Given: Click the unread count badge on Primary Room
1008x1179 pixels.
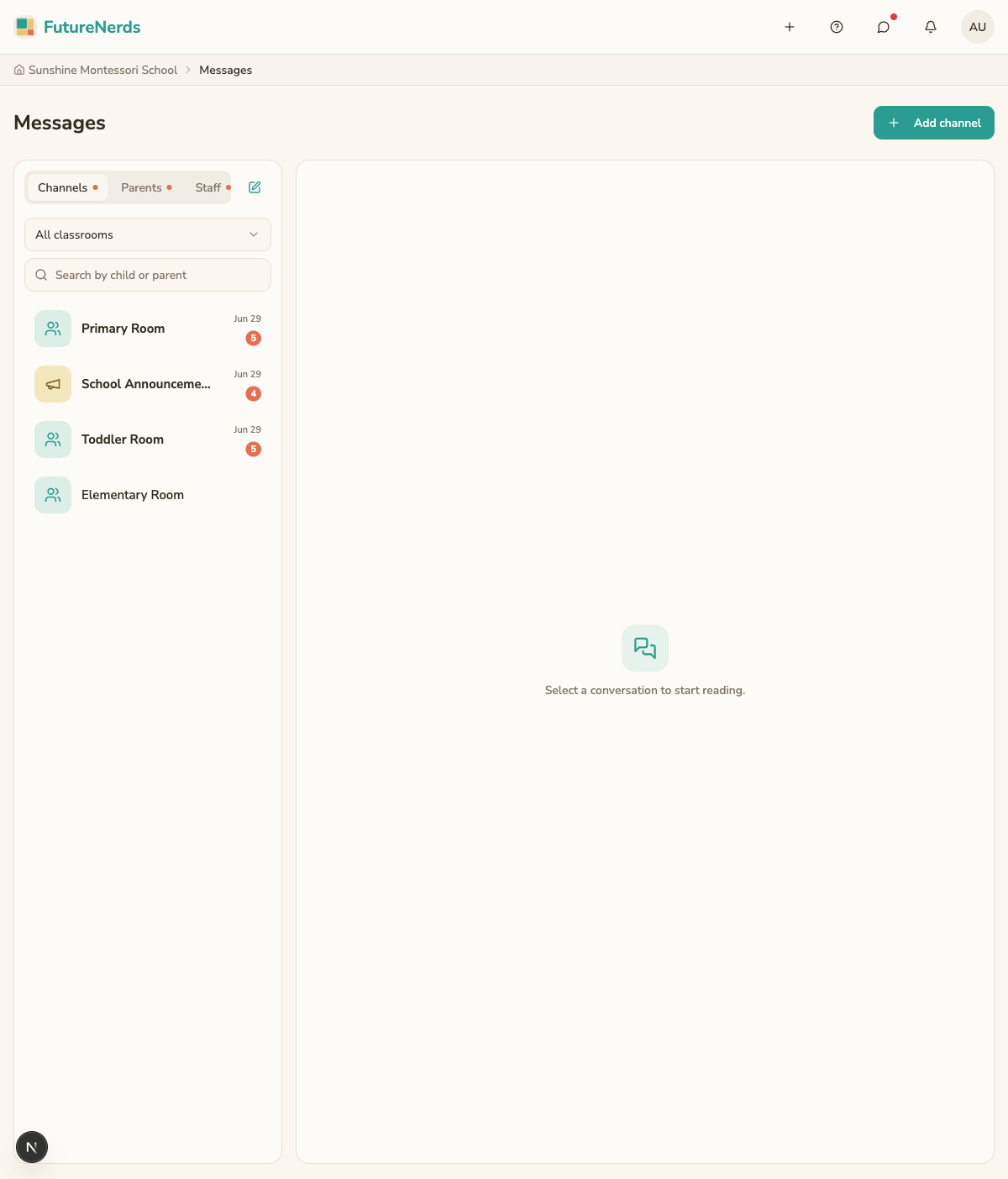Looking at the screenshot, I should click(254, 339).
